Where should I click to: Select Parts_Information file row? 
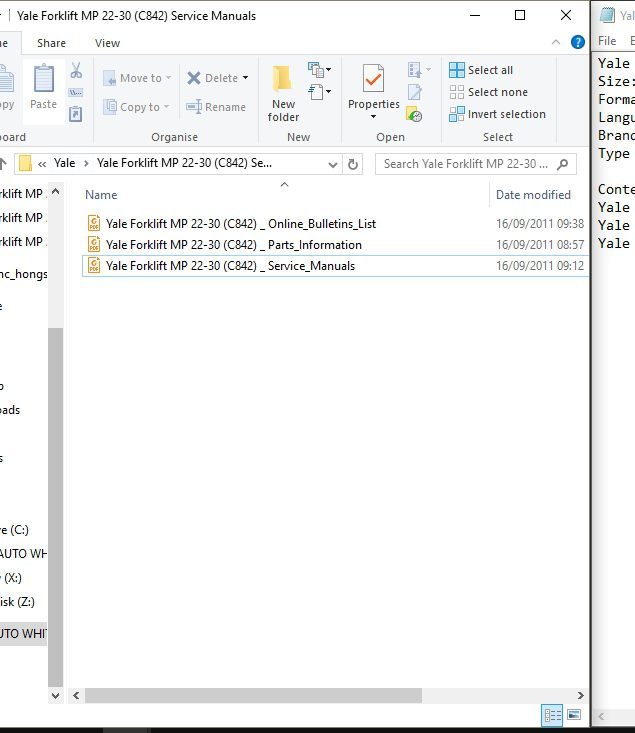pyautogui.click(x=335, y=244)
